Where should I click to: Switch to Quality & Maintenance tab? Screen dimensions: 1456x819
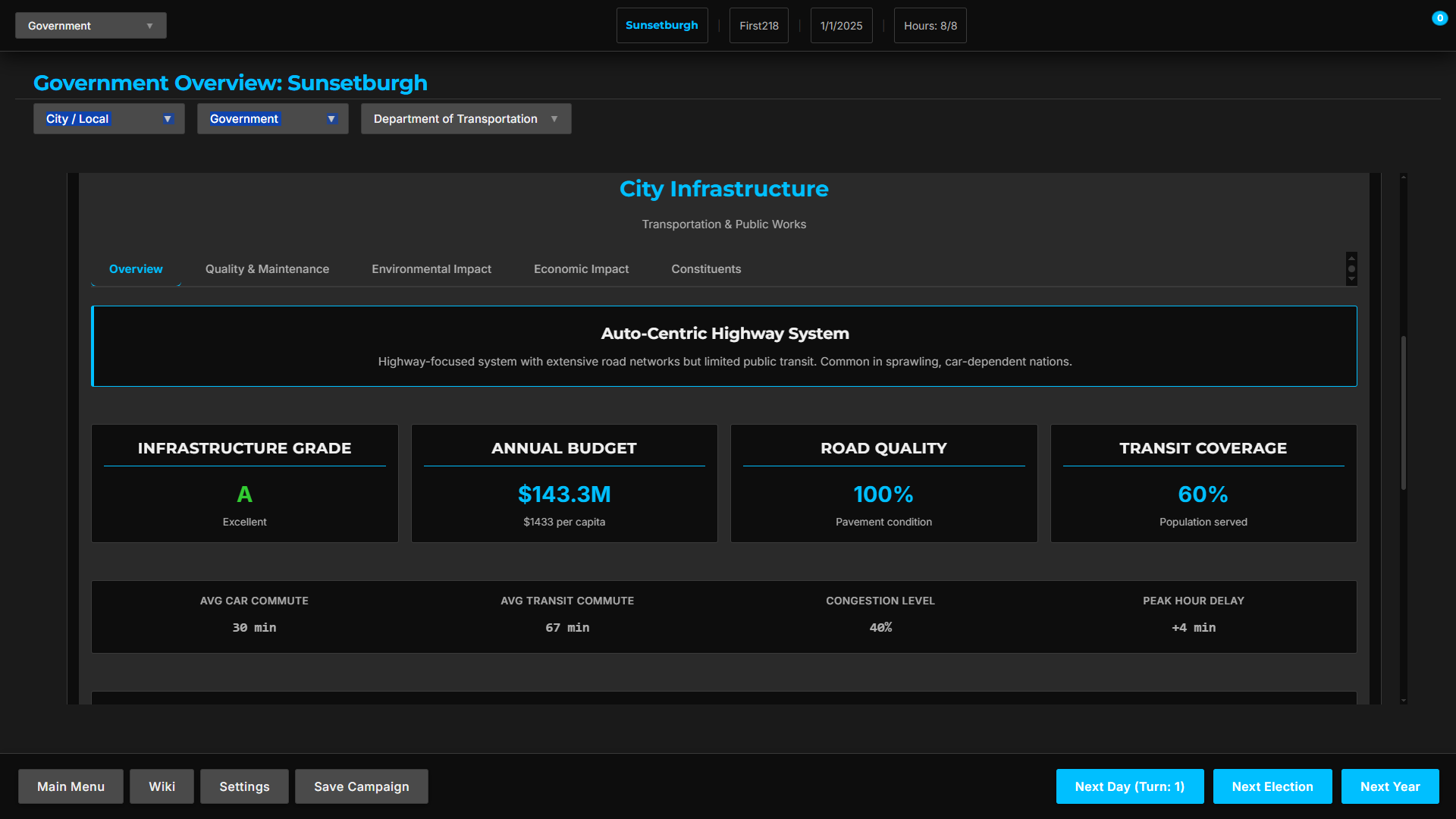point(267,269)
